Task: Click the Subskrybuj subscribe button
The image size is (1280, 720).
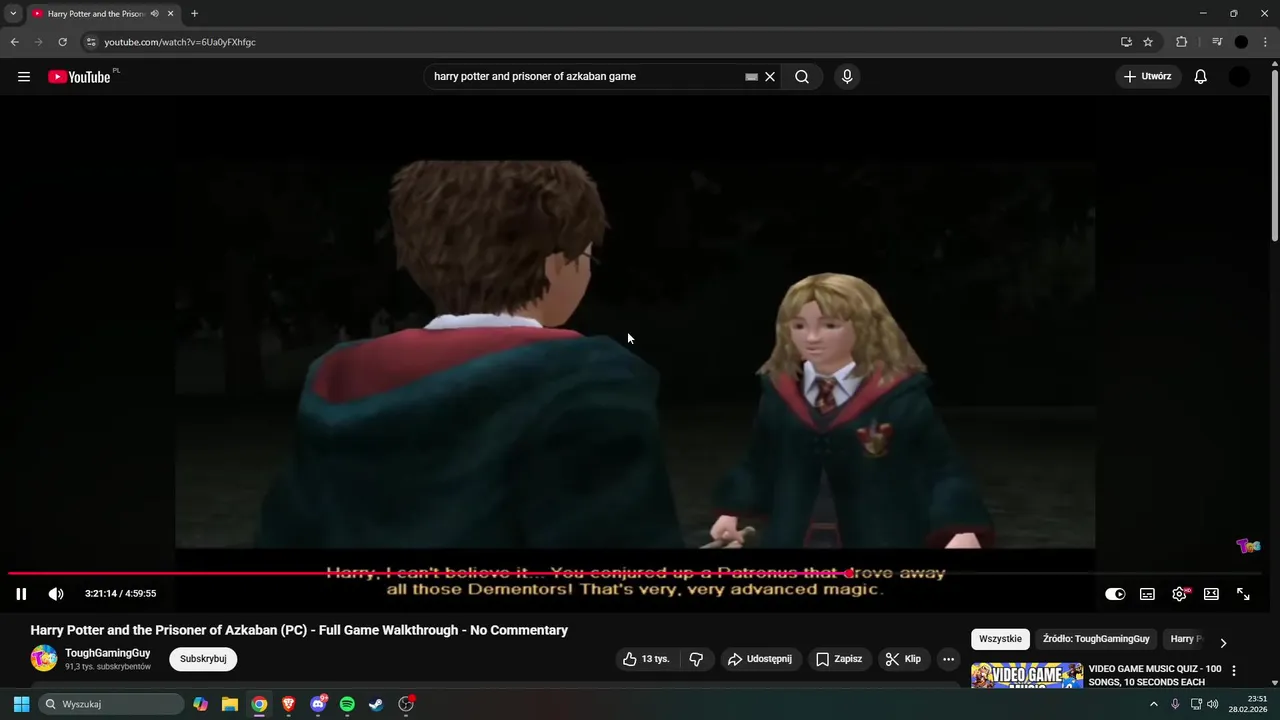Action: [203, 659]
